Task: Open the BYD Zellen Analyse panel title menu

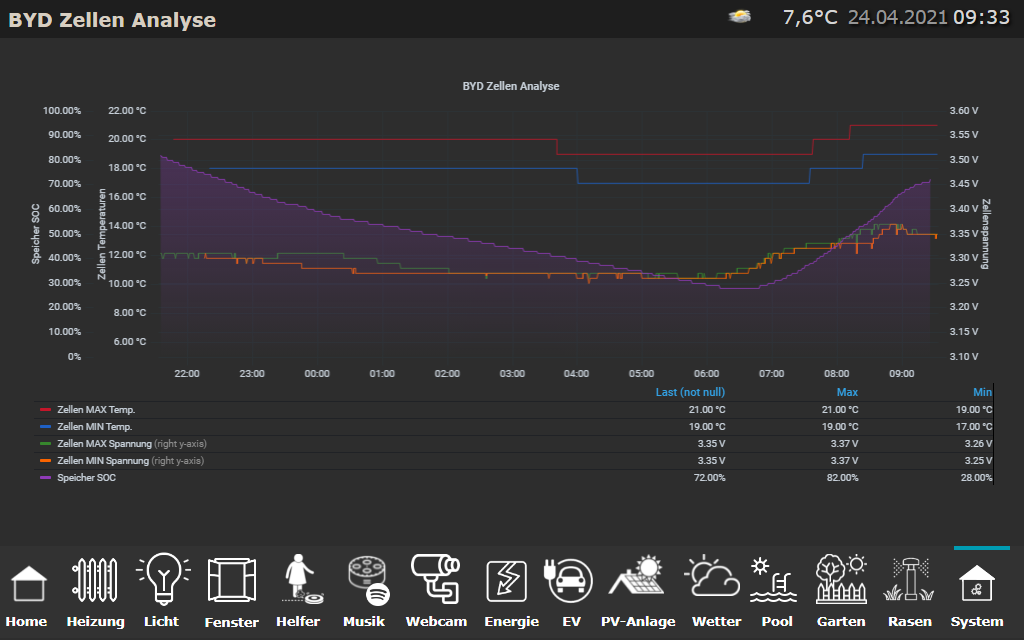Action: coord(511,86)
